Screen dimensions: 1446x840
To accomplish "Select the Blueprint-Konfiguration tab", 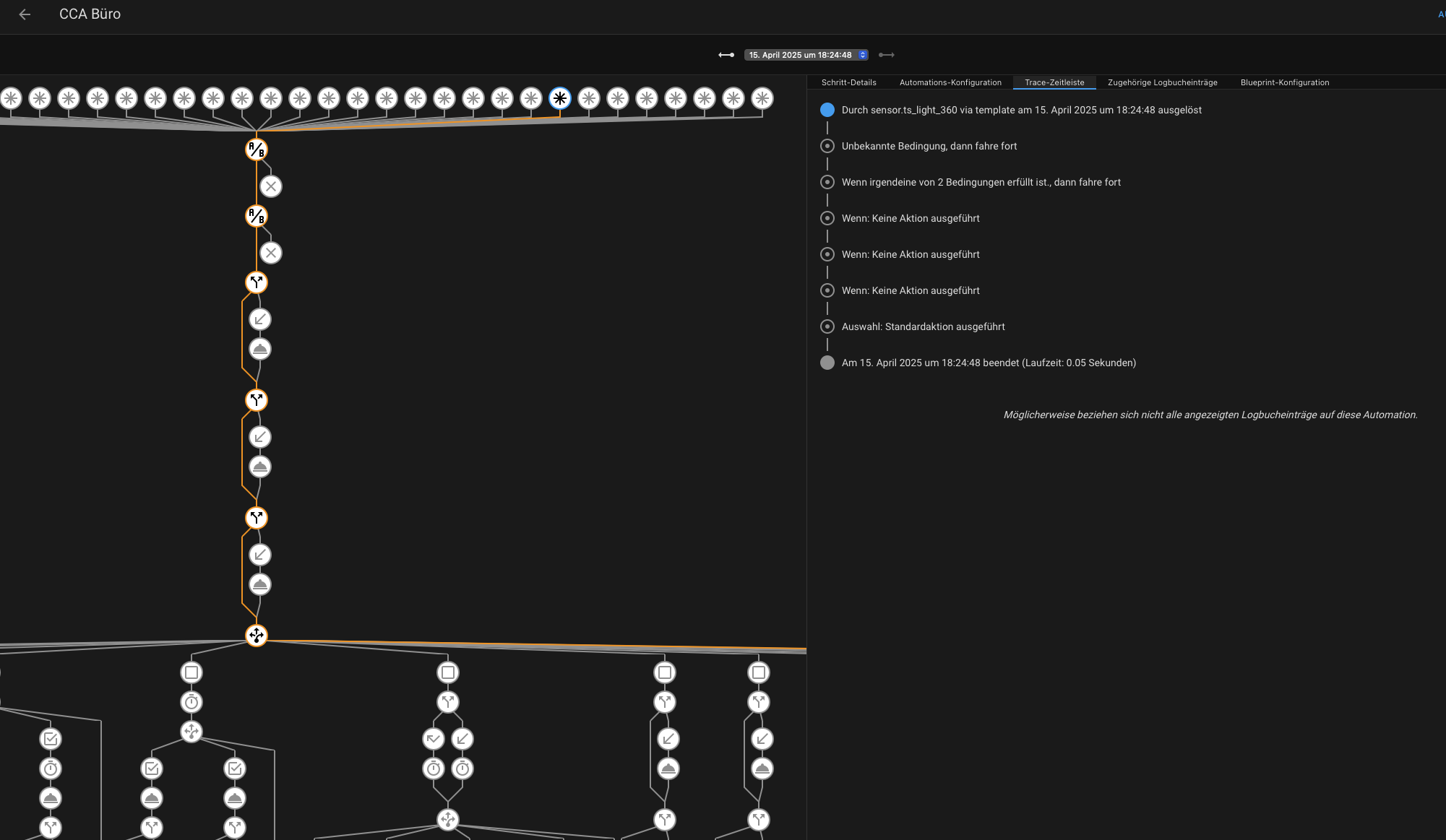I will tap(1284, 82).
